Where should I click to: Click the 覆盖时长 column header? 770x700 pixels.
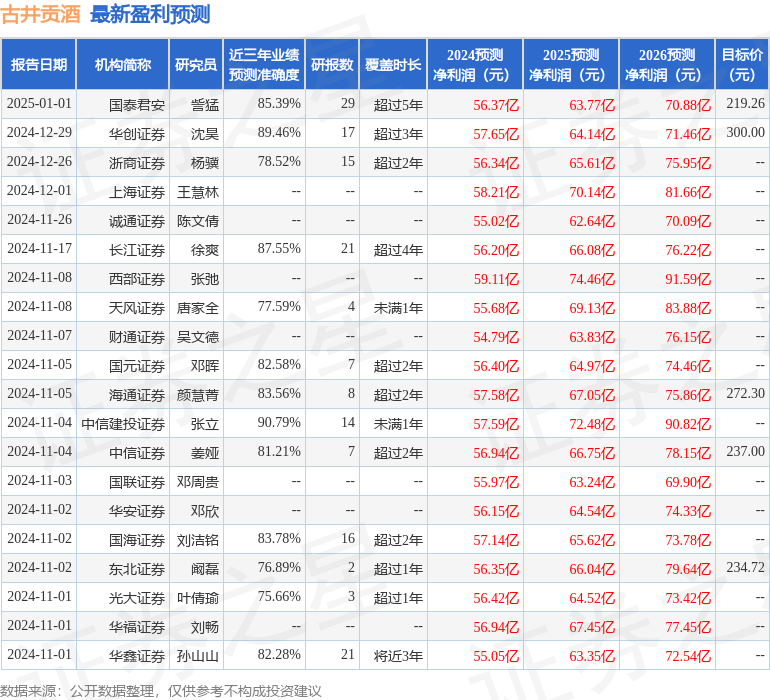393,64
